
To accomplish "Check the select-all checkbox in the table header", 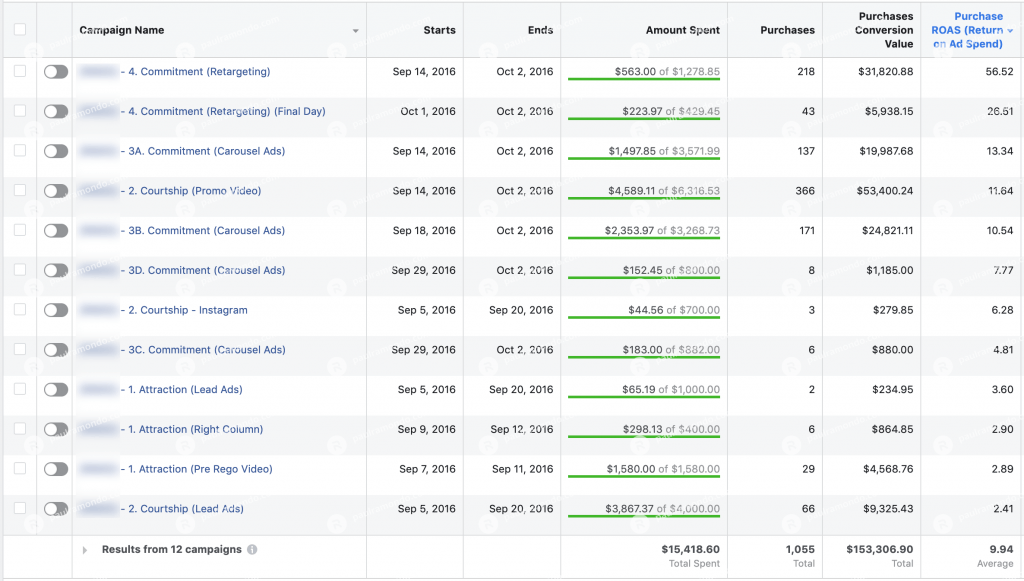I will point(18,30).
